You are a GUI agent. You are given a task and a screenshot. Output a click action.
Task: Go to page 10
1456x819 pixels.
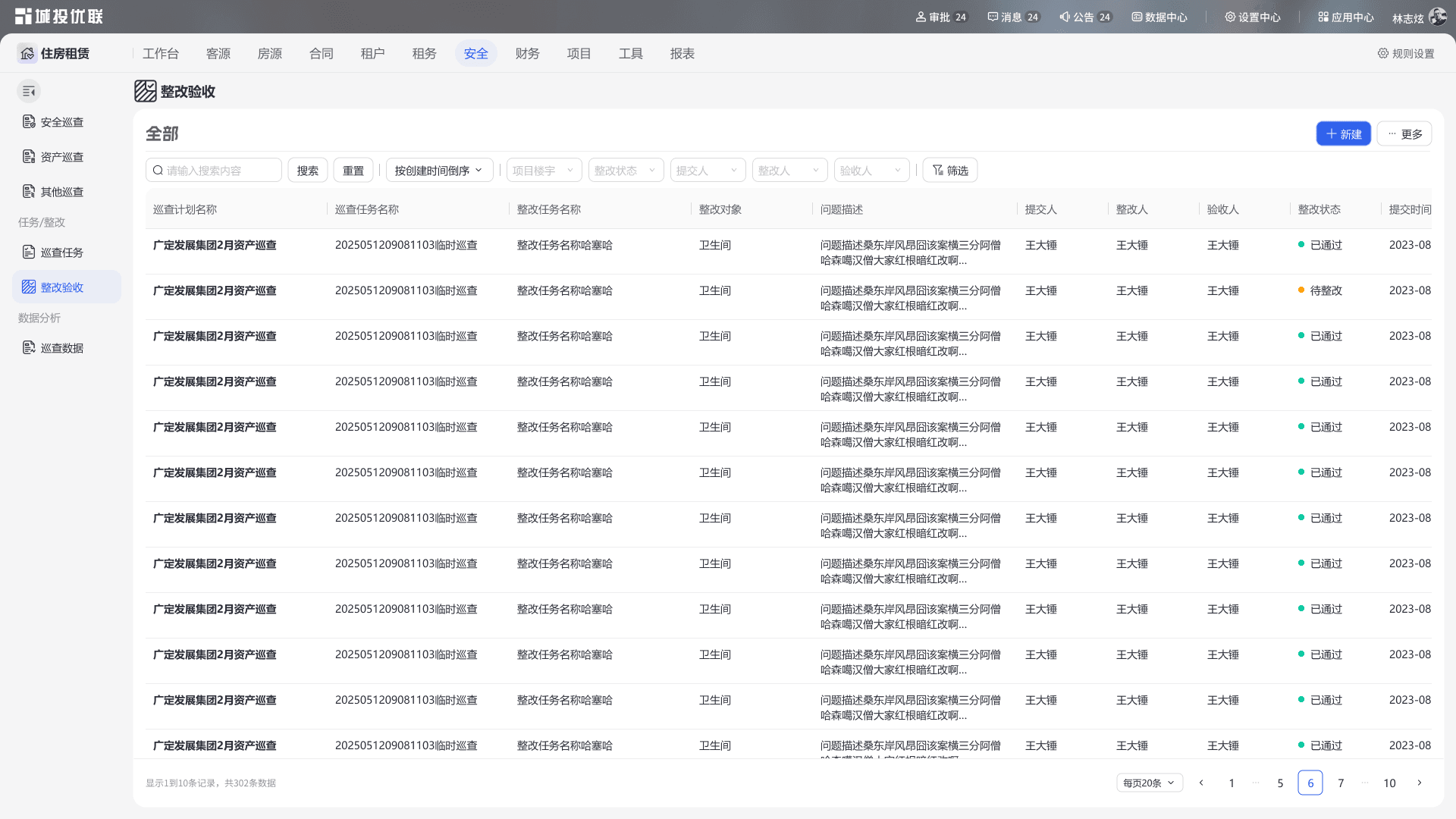(1389, 783)
